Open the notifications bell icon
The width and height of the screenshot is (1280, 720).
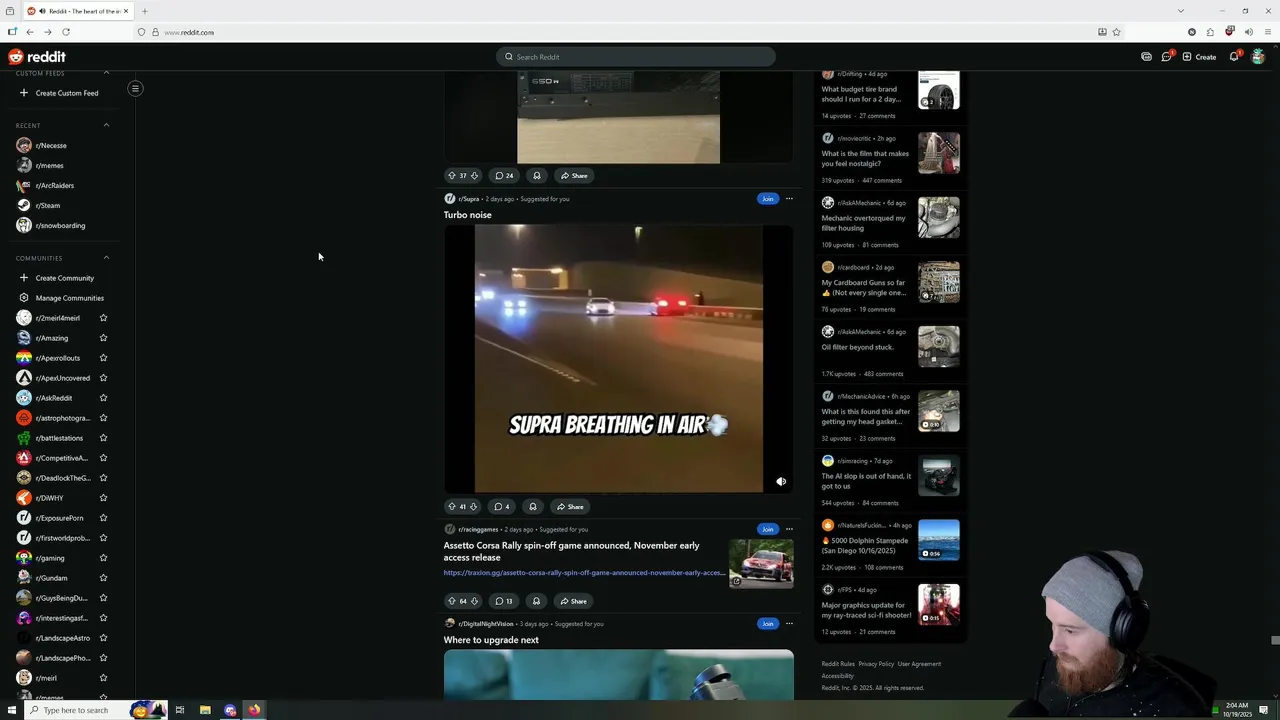point(1234,57)
